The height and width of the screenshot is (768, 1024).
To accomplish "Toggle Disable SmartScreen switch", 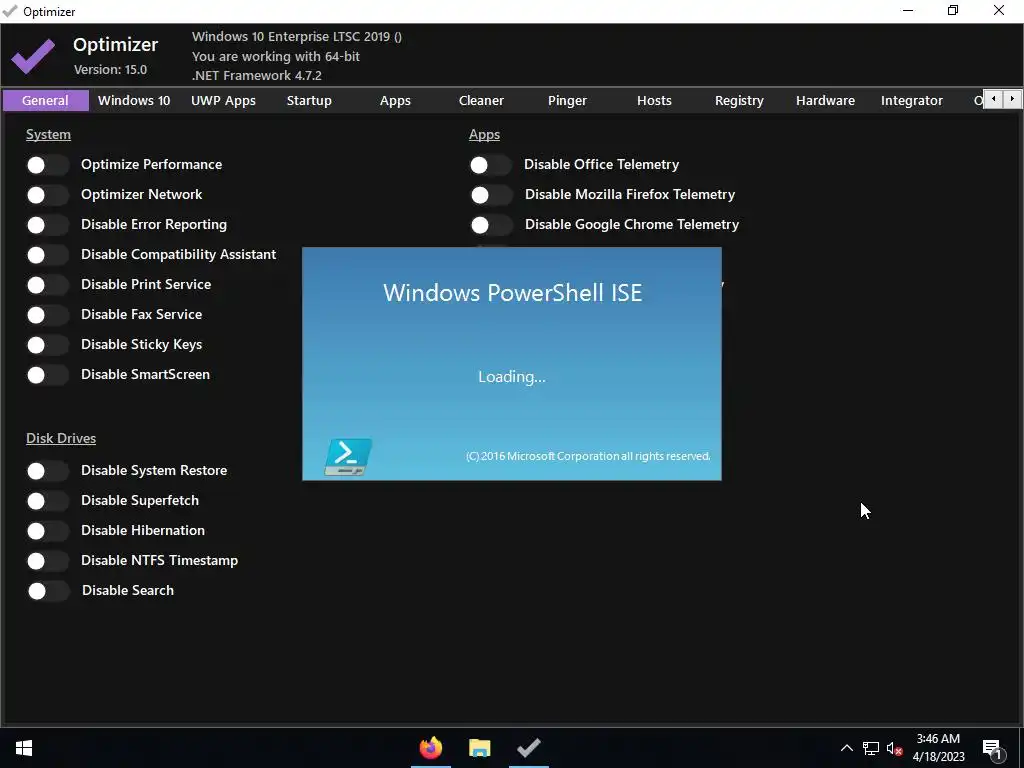I will (x=48, y=375).
